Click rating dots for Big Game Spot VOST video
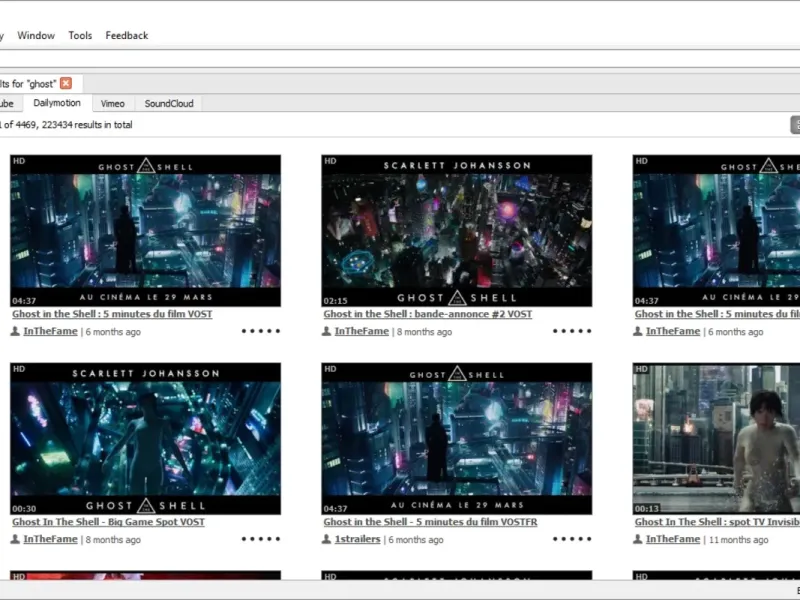This screenshot has width=800, height=600. coord(261,539)
